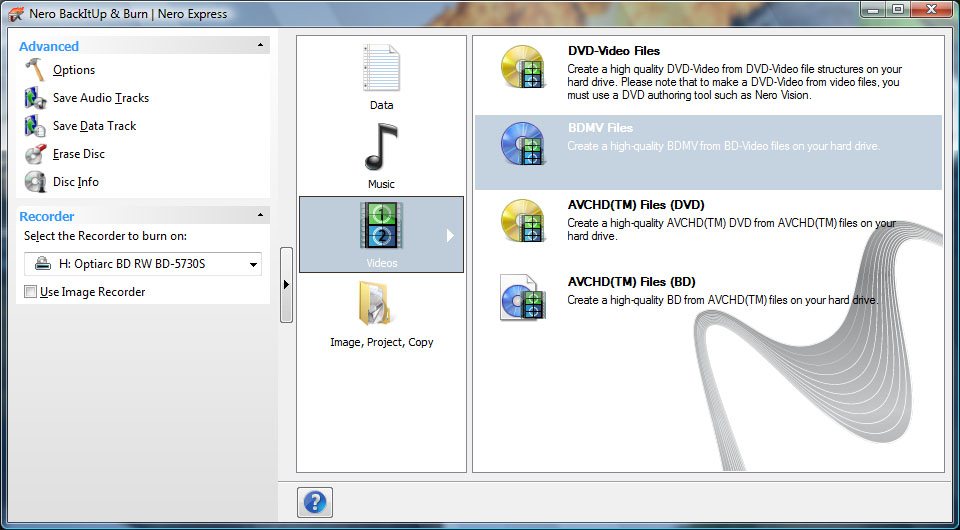Click Erase Disc link
Screen dimensions: 960x530
[x=78, y=154]
